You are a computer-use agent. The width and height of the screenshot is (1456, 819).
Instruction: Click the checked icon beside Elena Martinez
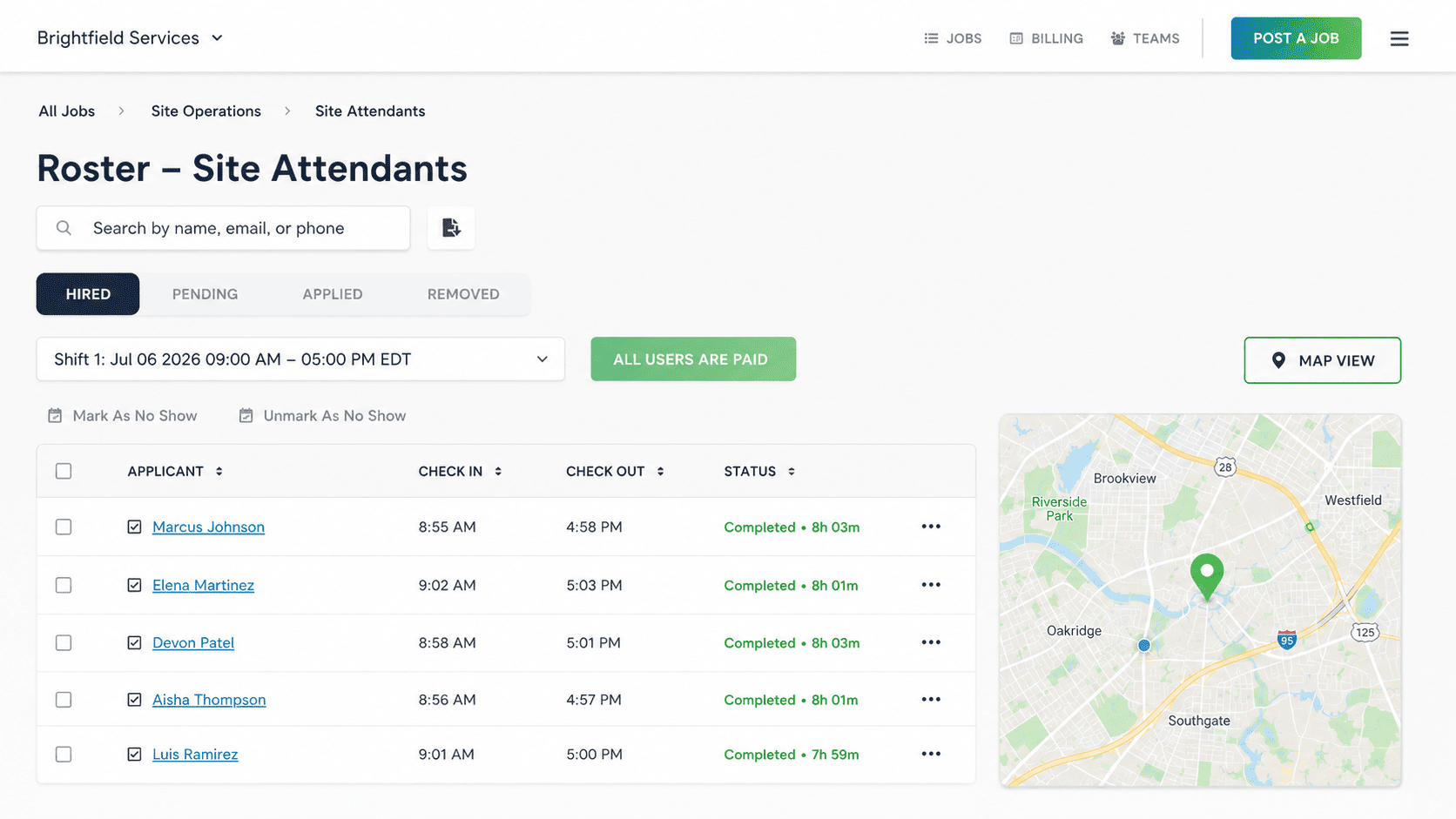[134, 585]
